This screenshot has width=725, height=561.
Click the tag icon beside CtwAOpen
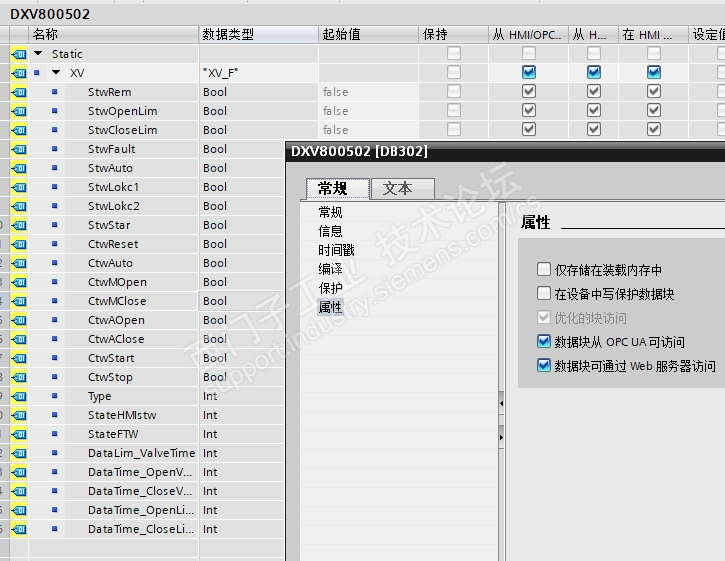tap(19, 320)
